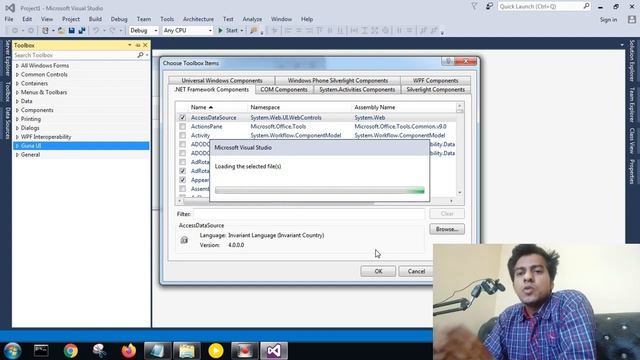Screen dimensions: 640x360
Task: Select the General toolbox group
Action: 81,155
